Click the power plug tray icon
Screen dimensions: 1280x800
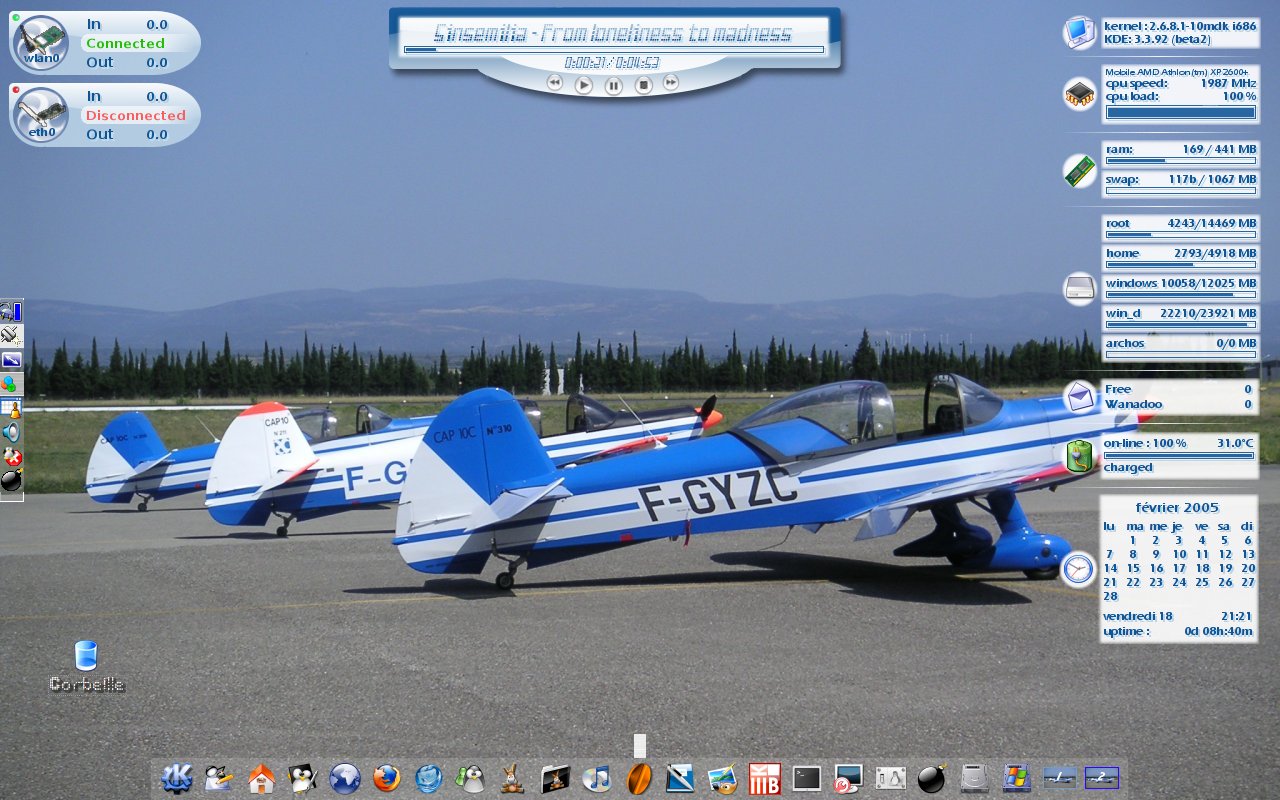12,336
